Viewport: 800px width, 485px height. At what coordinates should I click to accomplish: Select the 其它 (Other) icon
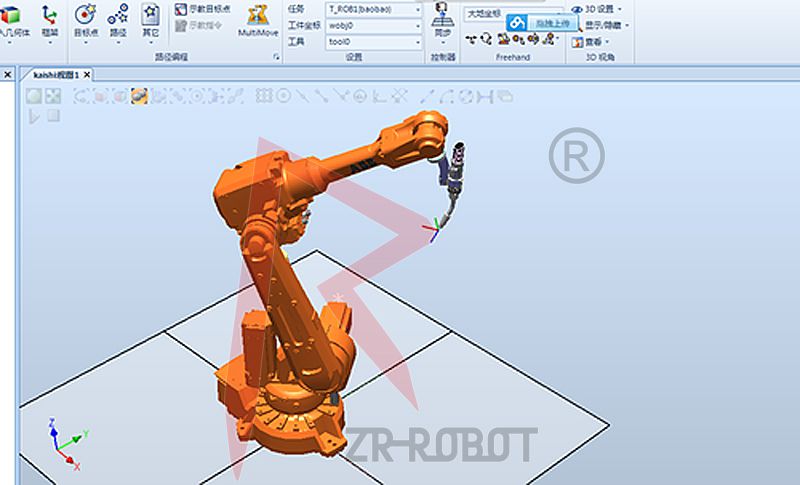[x=150, y=20]
